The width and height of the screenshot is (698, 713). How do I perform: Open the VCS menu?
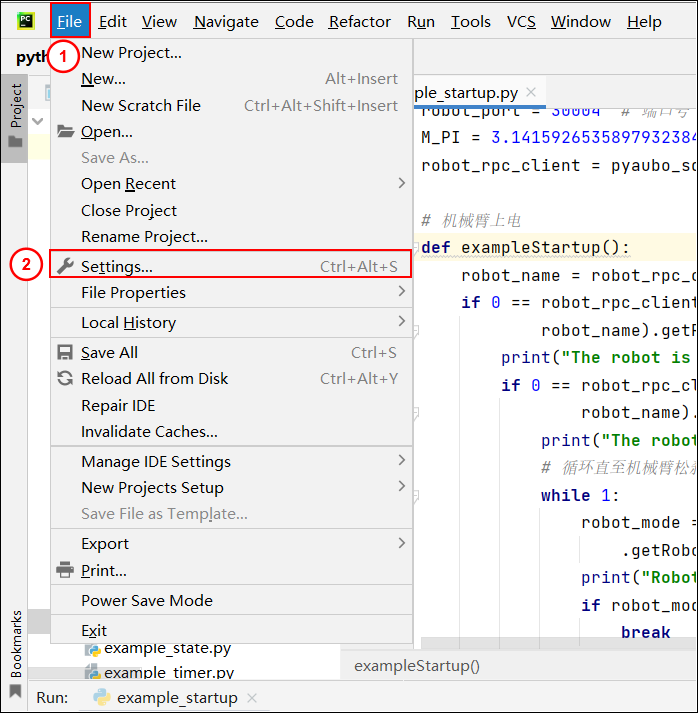(x=521, y=21)
